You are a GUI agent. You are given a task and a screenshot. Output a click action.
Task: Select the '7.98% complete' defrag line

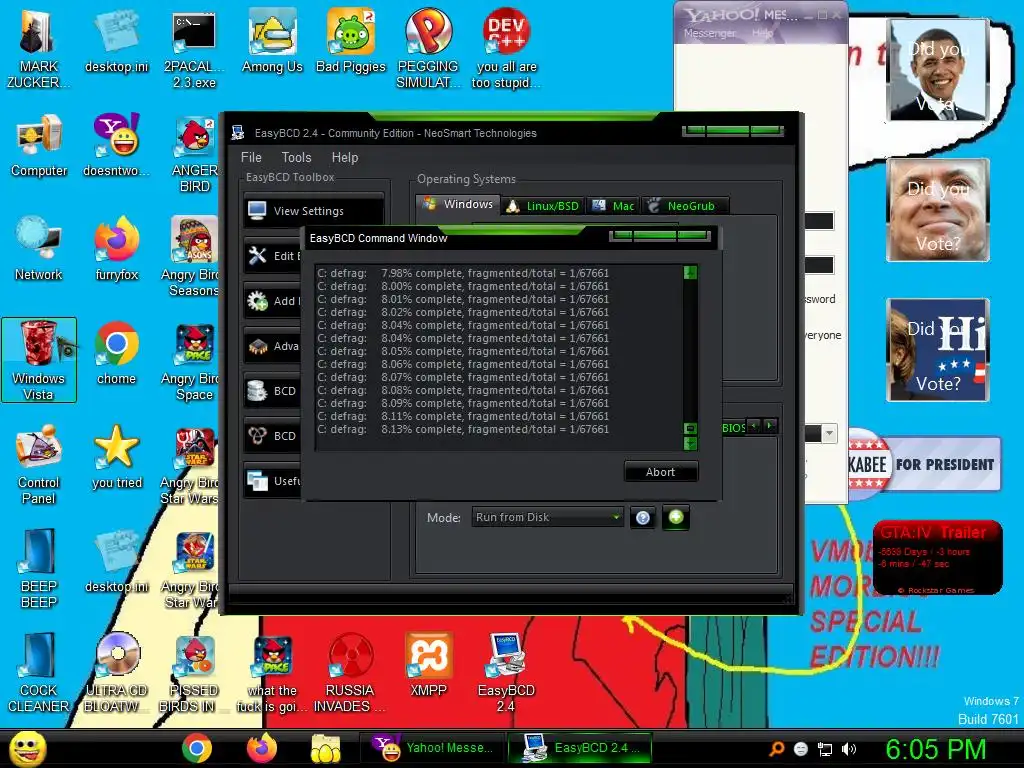coord(463,273)
